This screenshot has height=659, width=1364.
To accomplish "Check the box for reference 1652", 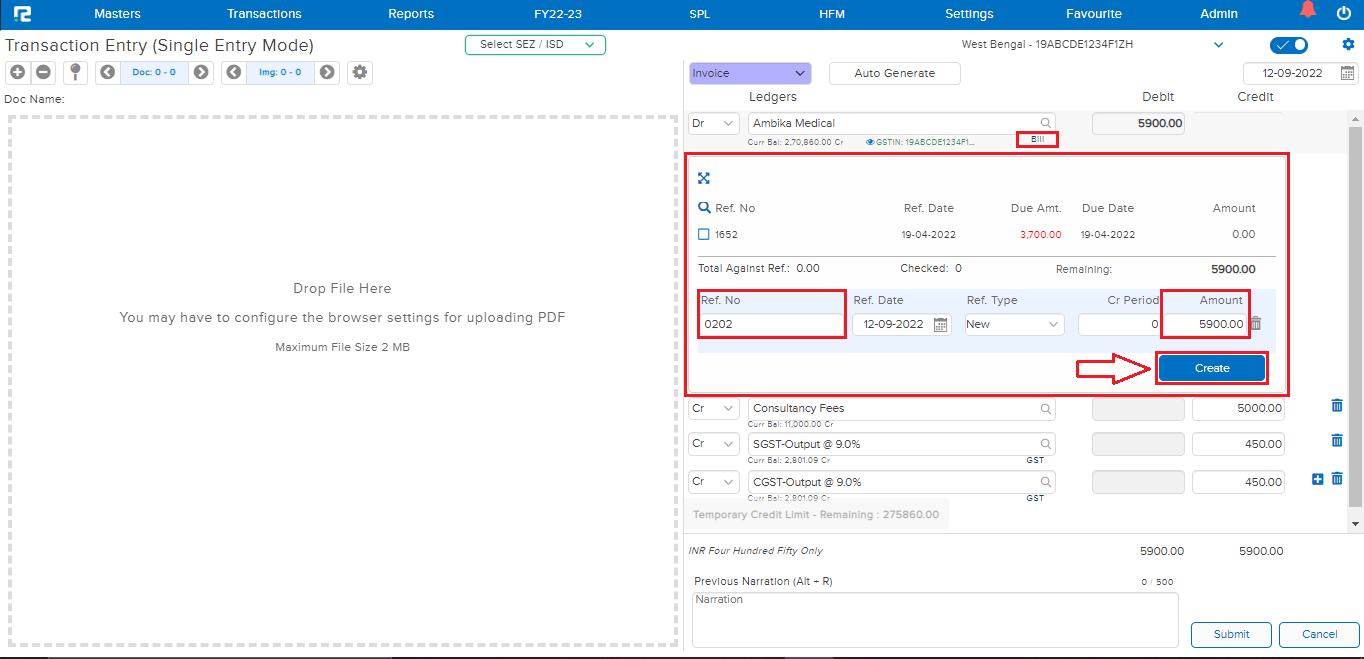I will 704,234.
